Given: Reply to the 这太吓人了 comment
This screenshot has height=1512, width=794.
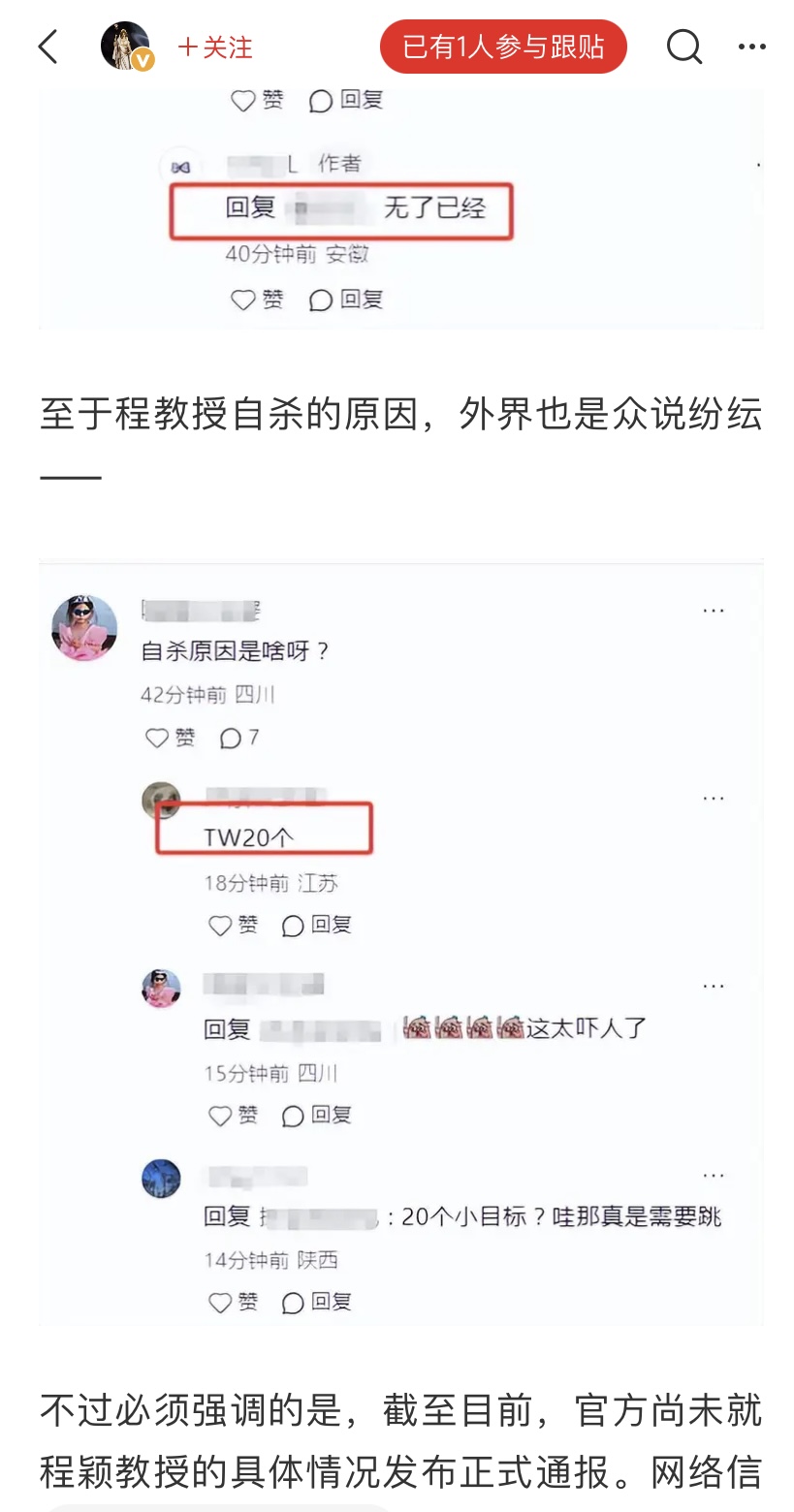Looking at the screenshot, I should coord(316,1116).
